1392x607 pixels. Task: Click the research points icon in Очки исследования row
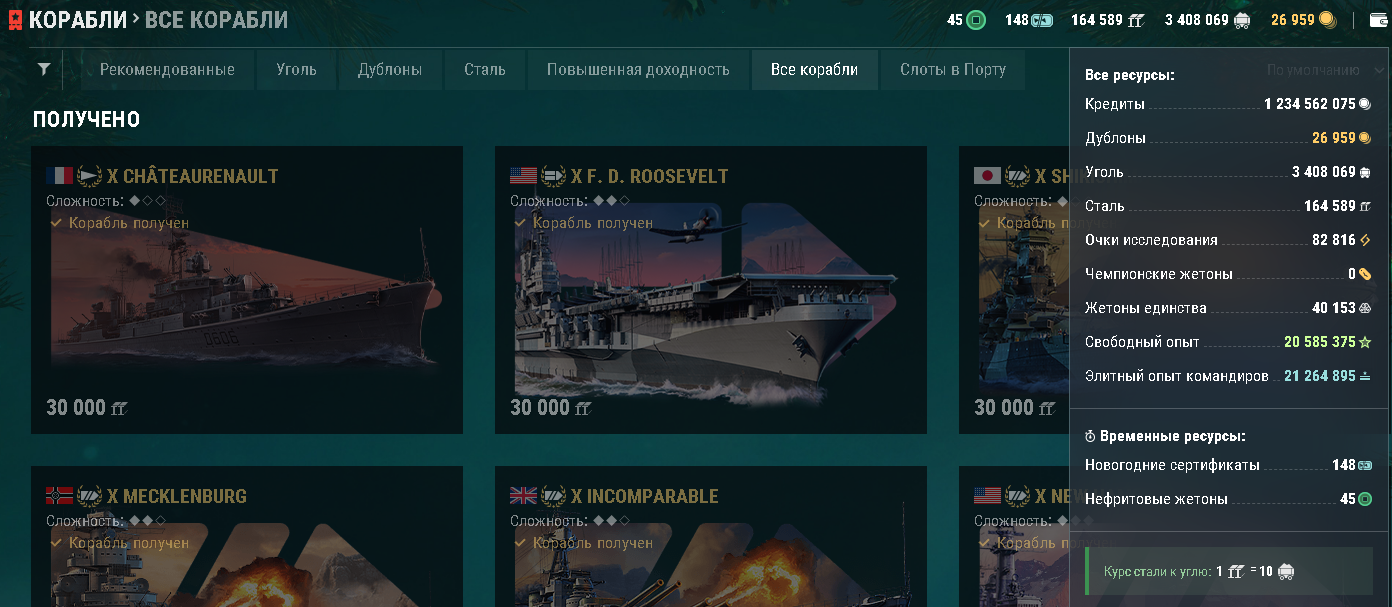coord(1365,240)
